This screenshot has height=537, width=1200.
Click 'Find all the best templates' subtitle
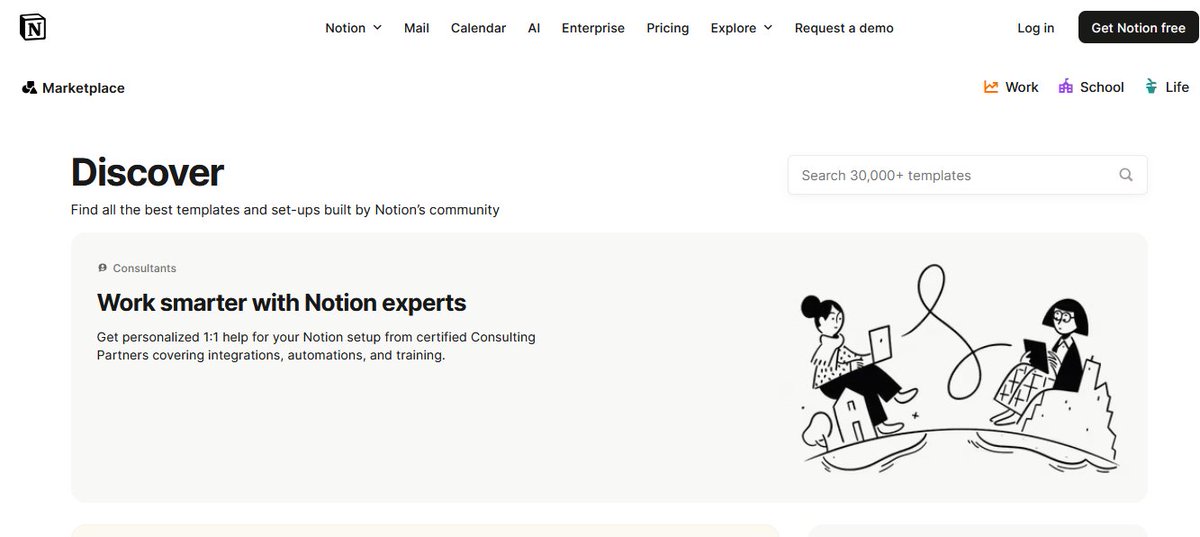click(x=285, y=210)
